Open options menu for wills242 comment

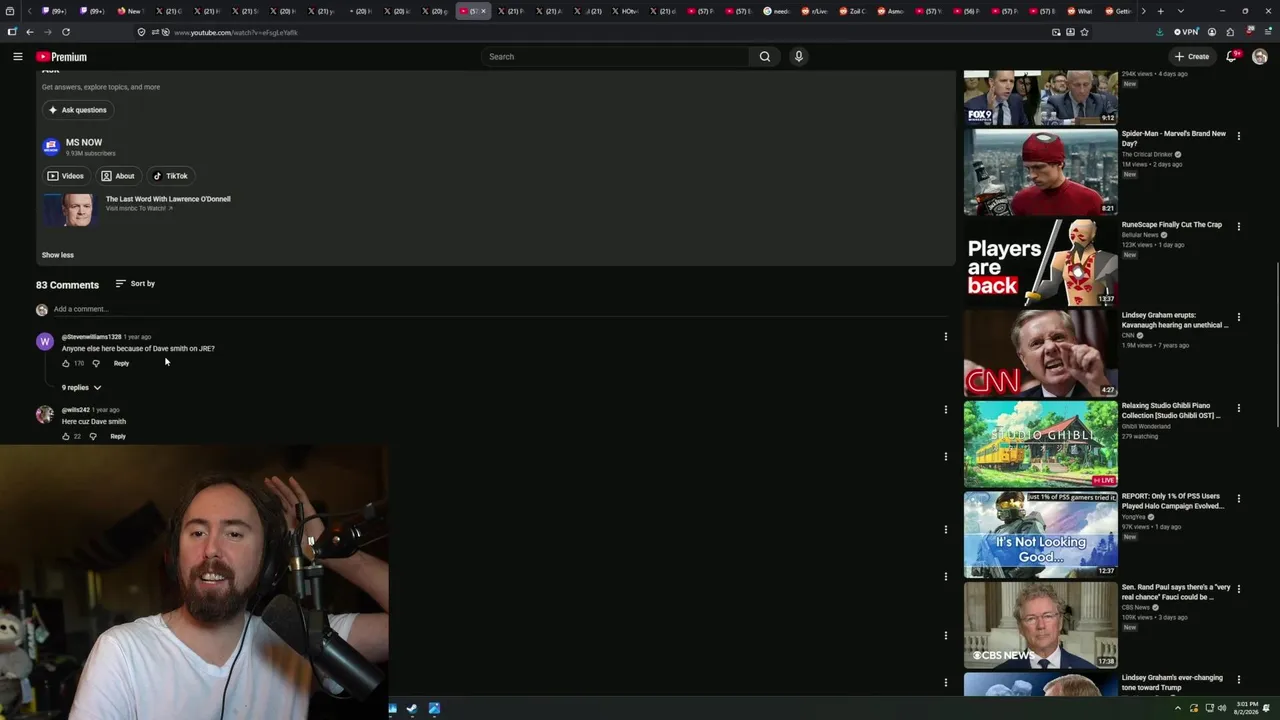(945, 409)
